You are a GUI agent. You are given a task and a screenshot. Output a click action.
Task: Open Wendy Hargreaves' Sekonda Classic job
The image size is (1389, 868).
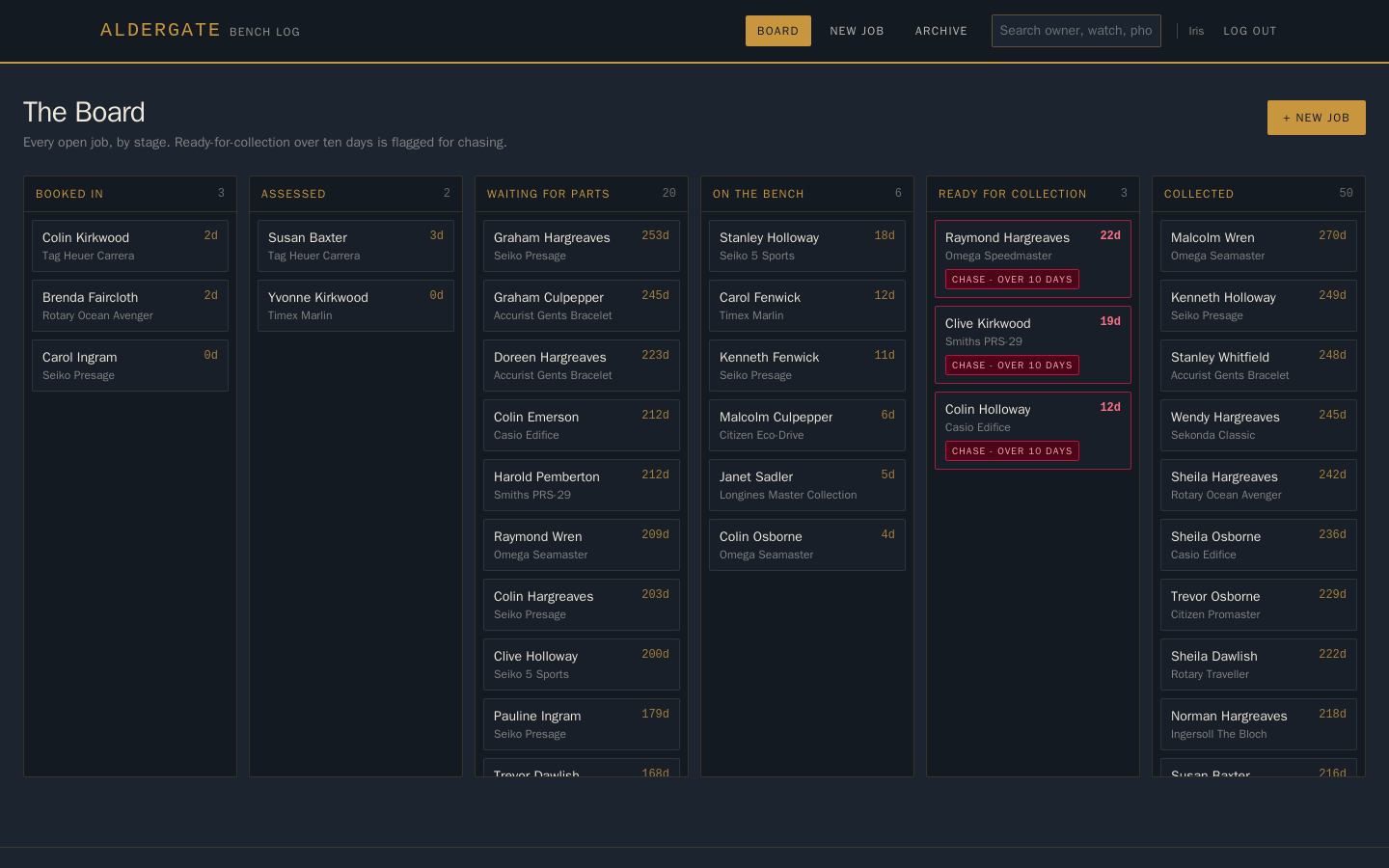click(x=1259, y=425)
